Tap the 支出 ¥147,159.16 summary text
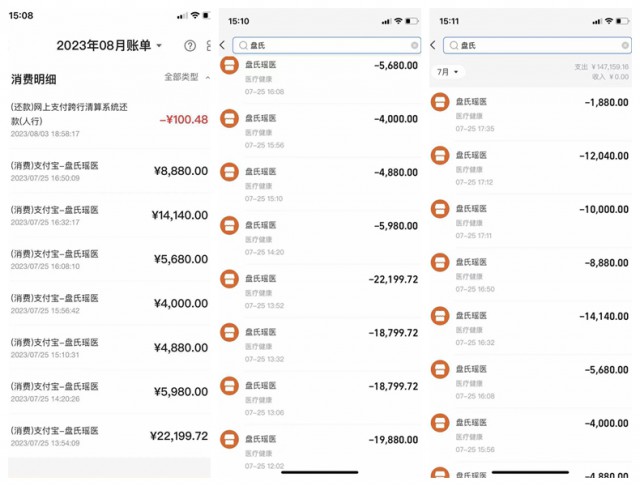The width and height of the screenshot is (640, 486). click(602, 67)
